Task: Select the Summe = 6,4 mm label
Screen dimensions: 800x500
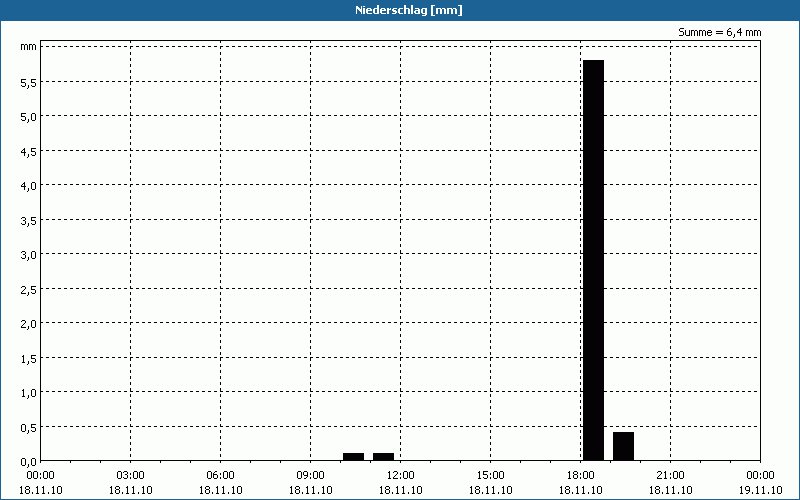Action: coord(719,32)
